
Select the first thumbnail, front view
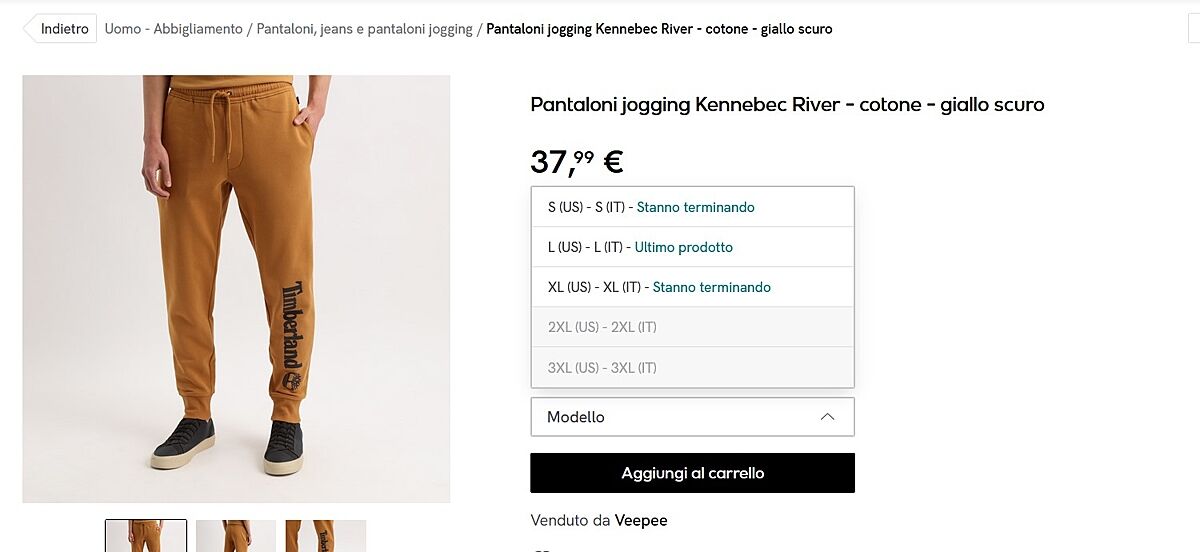pos(146,536)
